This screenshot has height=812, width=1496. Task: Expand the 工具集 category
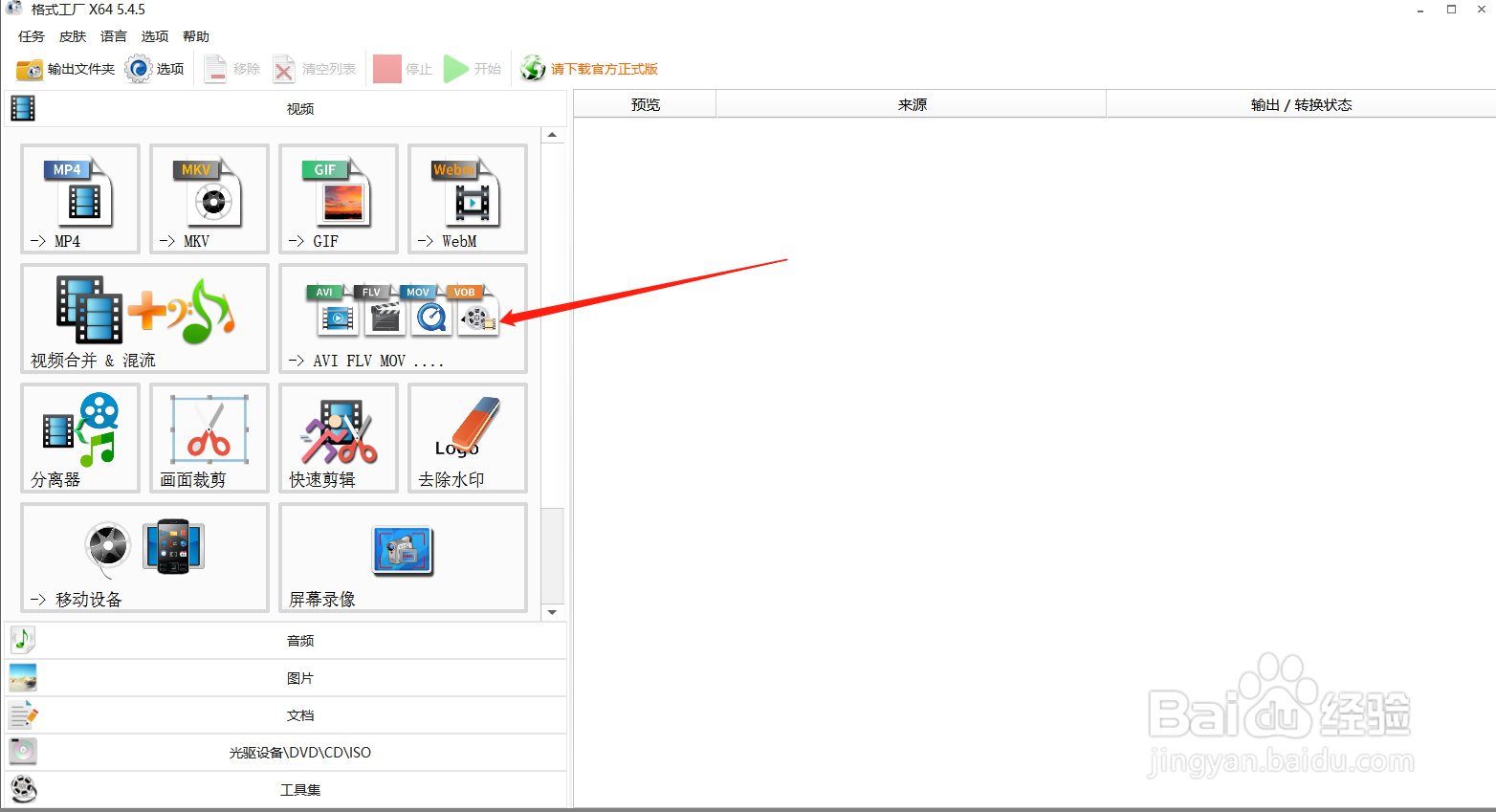[286, 790]
